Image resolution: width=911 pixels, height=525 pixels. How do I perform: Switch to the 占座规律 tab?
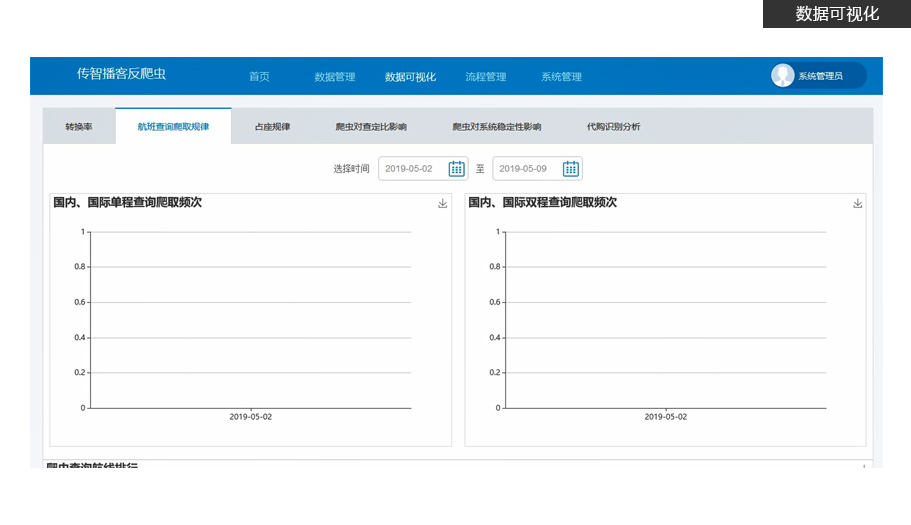tap(272, 127)
